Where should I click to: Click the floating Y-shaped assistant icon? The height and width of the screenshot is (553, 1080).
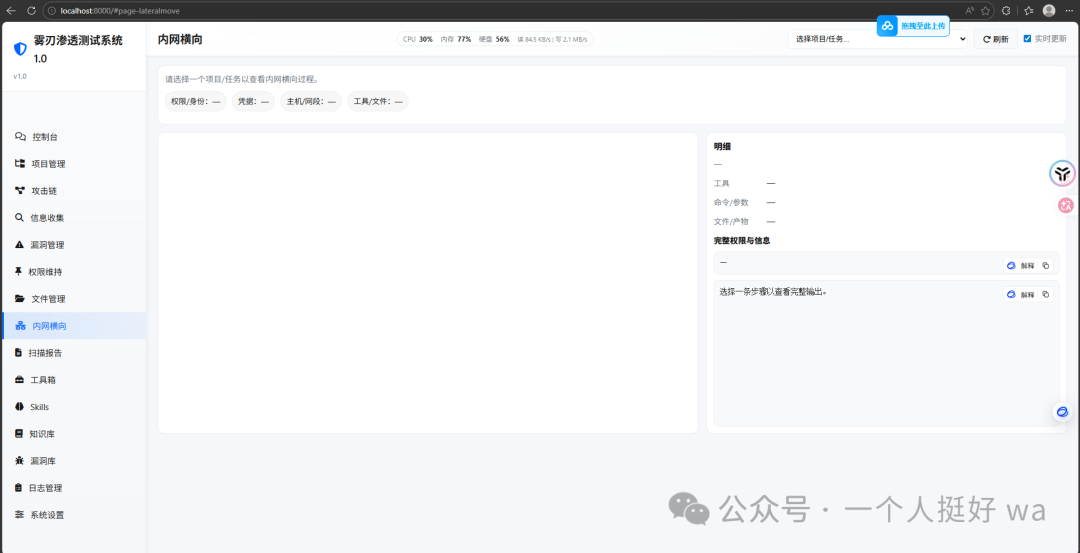click(x=1063, y=174)
